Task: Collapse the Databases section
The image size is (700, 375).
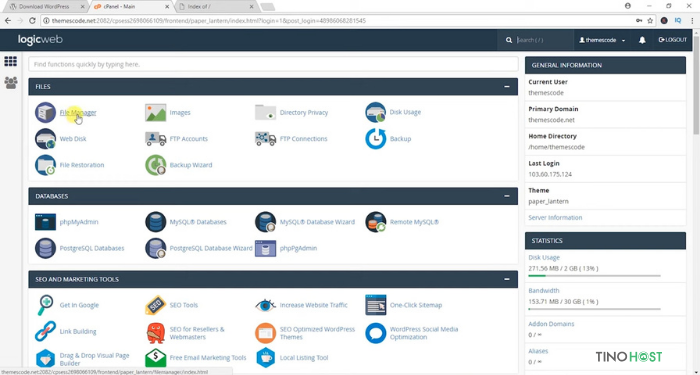Action: pyautogui.click(x=507, y=196)
